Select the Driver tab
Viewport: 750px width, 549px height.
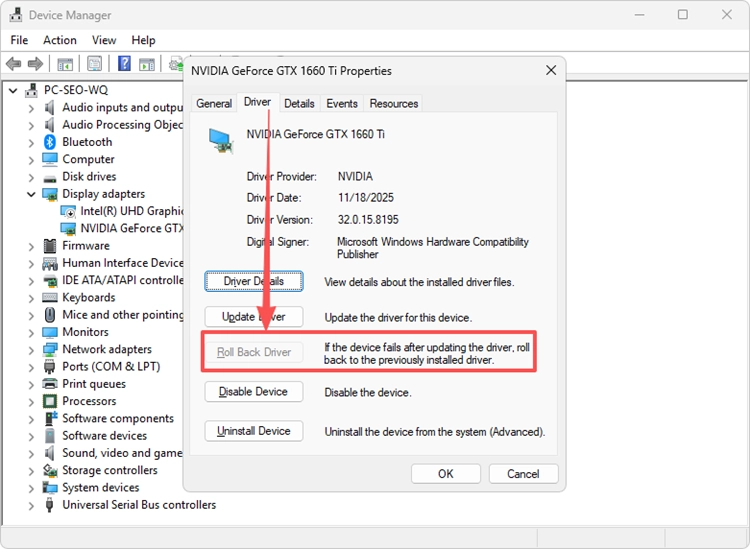[257, 102]
